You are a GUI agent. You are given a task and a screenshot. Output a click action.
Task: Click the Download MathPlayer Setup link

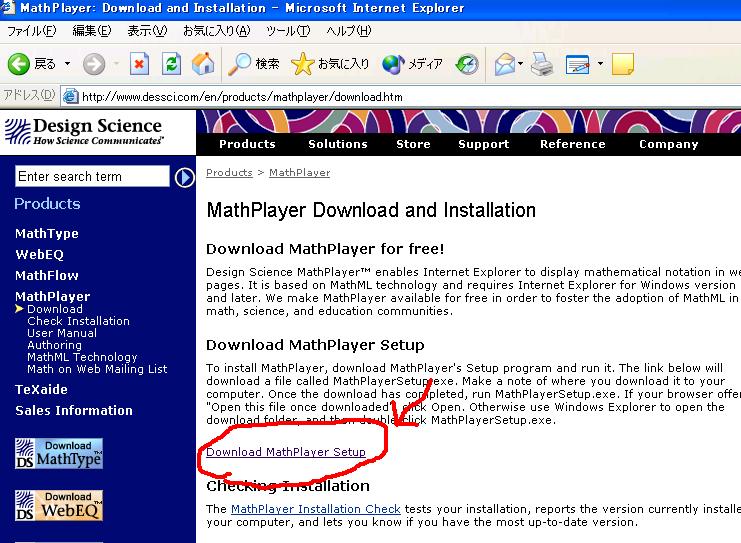pos(286,452)
